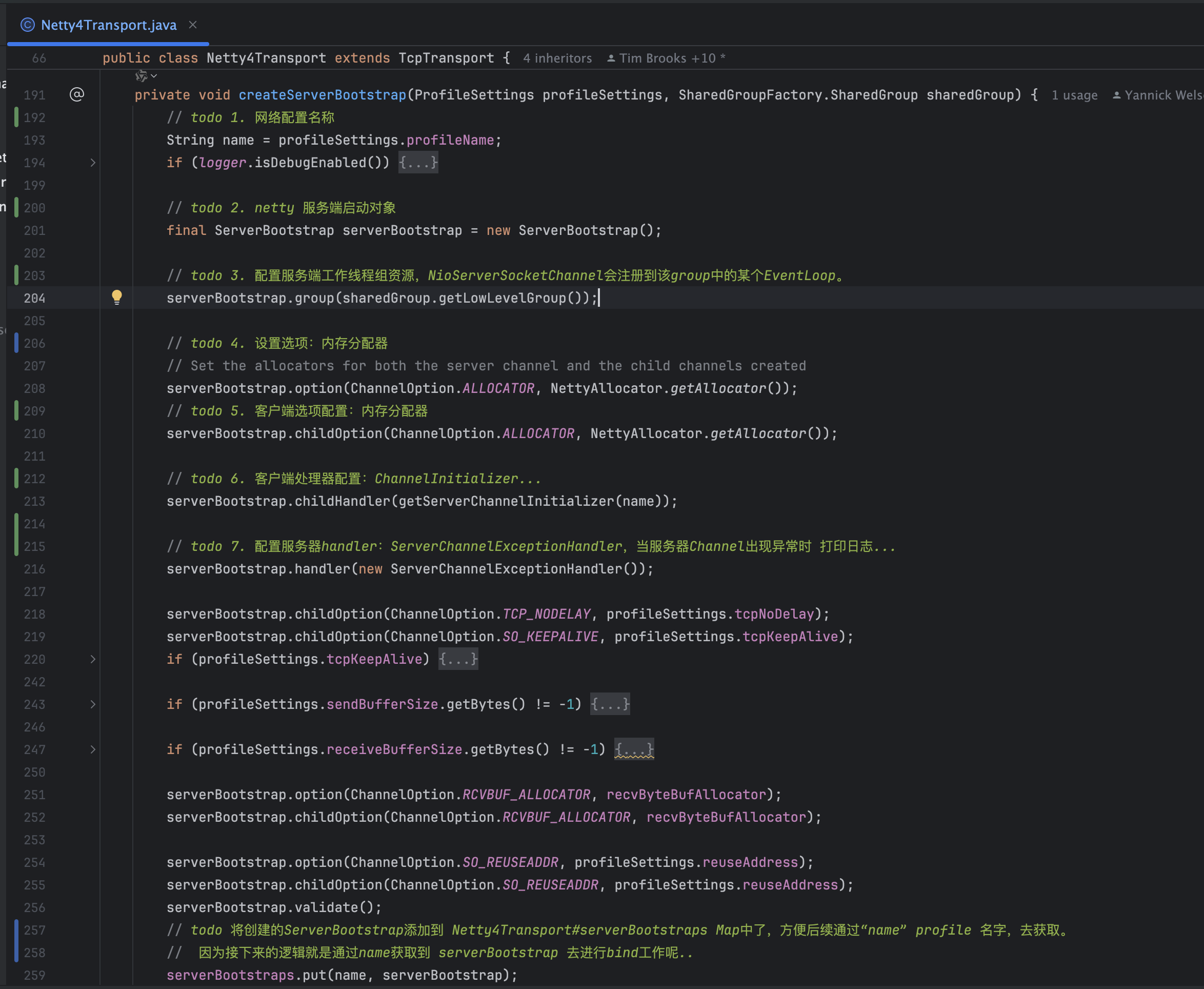The image size is (1204, 989).
Task: Click line number 204 in the gutter
Action: coord(34,298)
